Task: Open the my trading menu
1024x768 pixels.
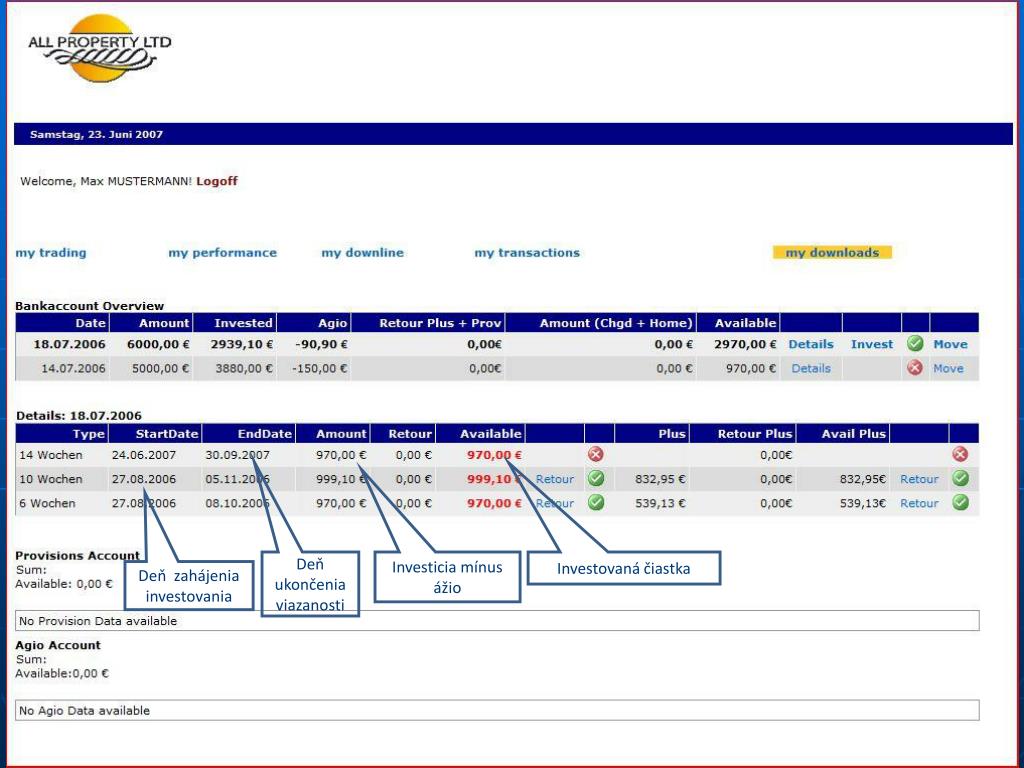Action: (51, 253)
